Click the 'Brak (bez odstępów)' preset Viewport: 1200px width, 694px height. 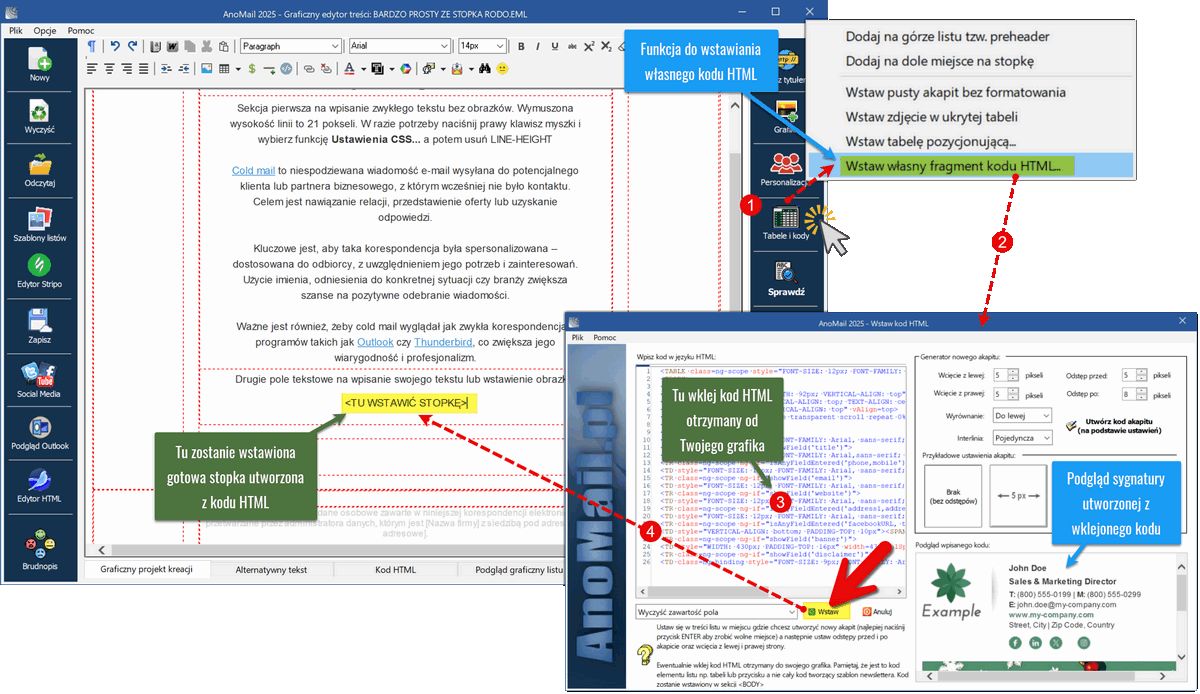pyautogui.click(x=952, y=496)
